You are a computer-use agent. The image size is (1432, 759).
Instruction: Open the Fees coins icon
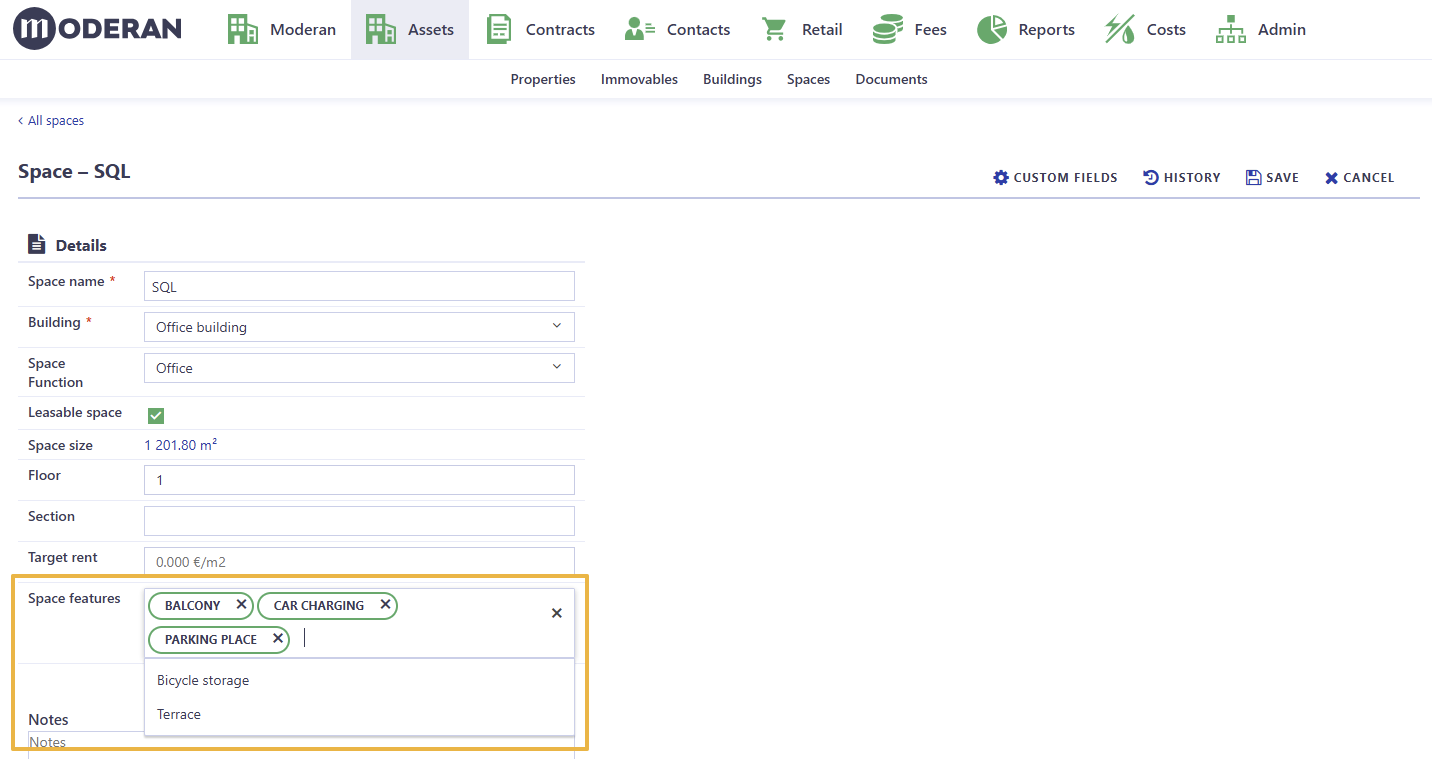coord(887,29)
